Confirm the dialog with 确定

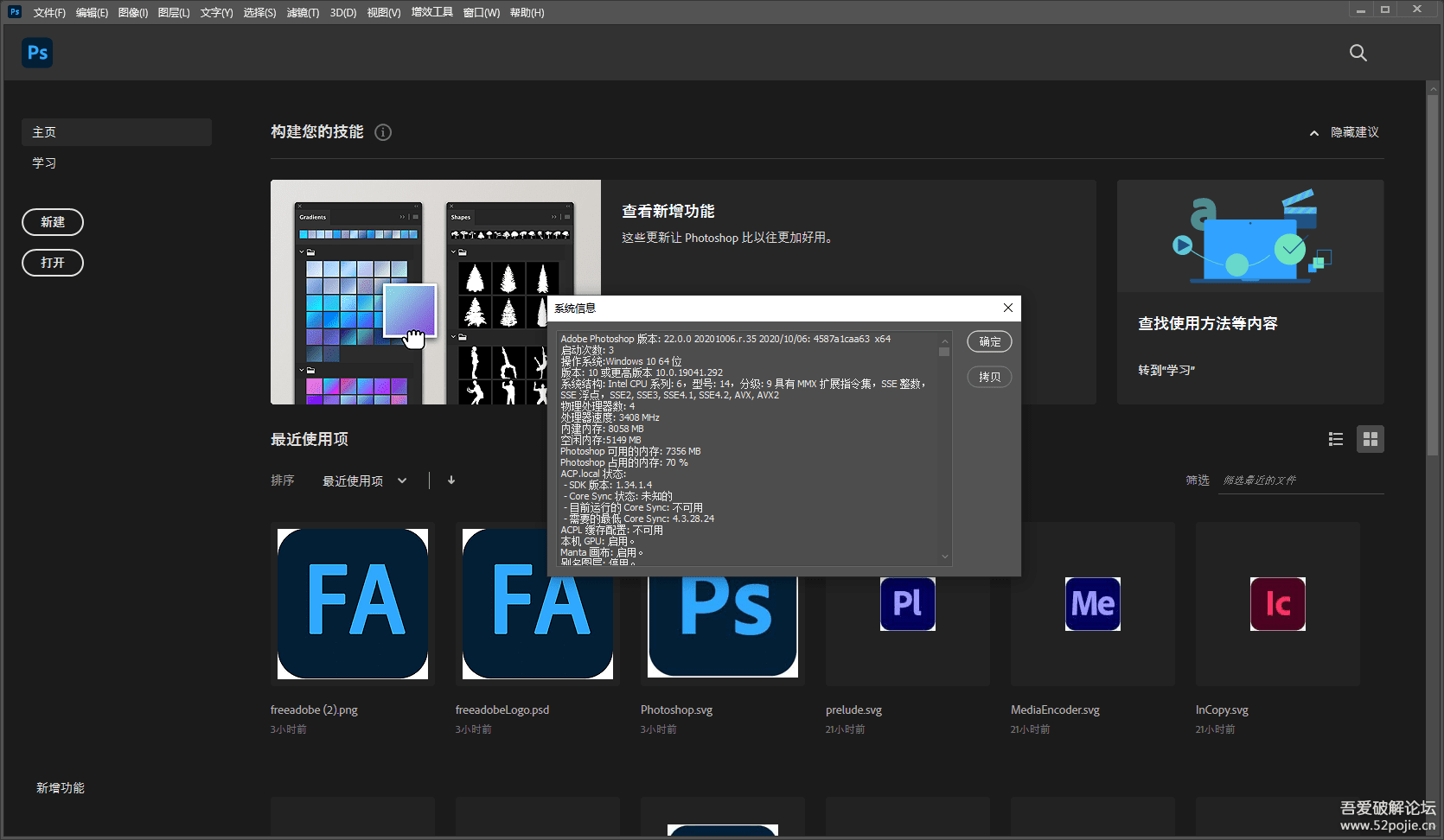pos(990,341)
